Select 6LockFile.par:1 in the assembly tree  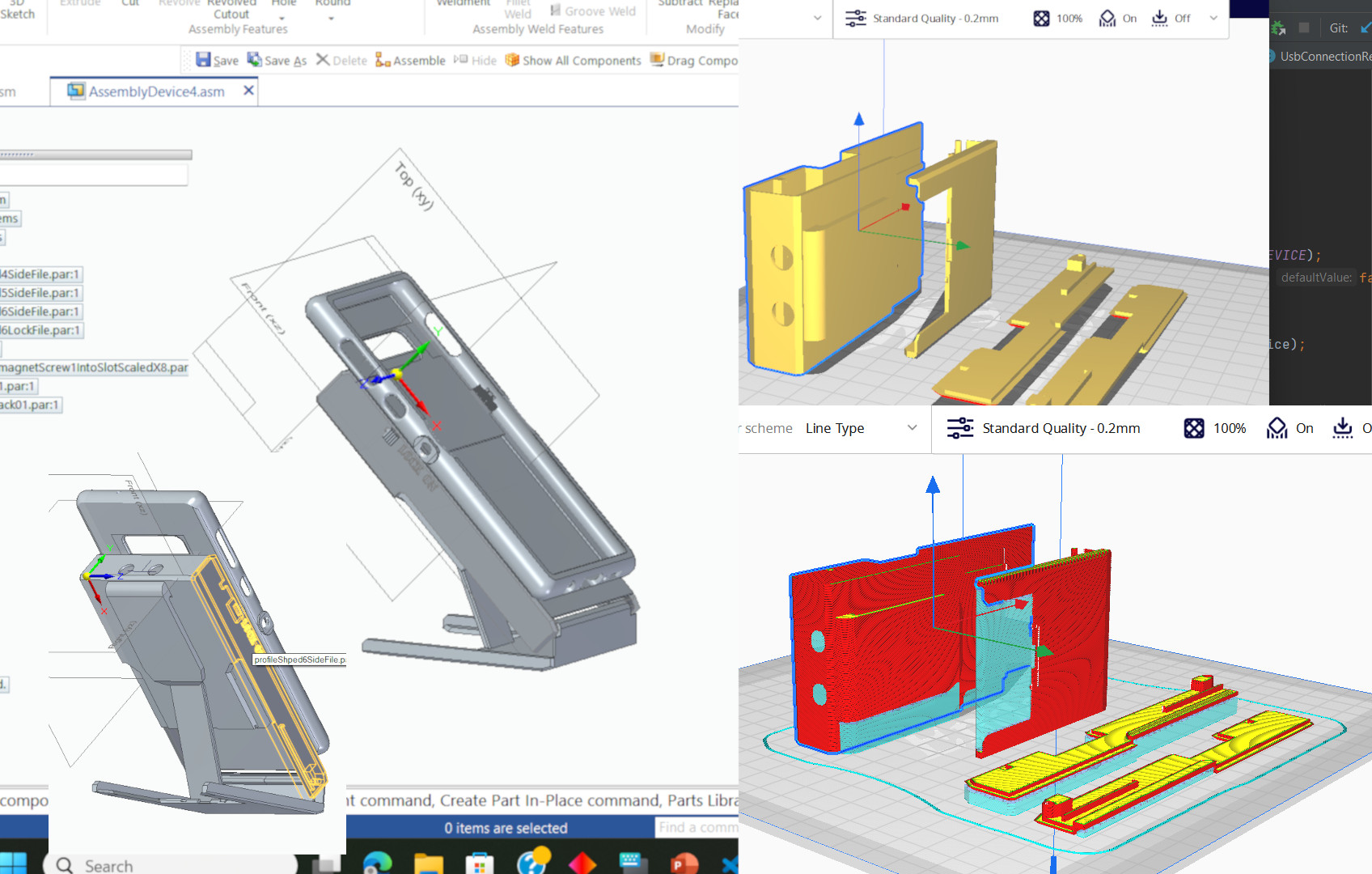click(x=40, y=330)
